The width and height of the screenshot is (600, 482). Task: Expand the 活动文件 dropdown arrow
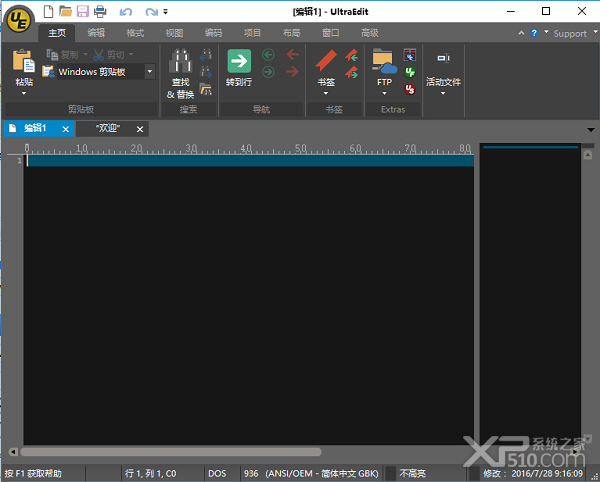443,93
